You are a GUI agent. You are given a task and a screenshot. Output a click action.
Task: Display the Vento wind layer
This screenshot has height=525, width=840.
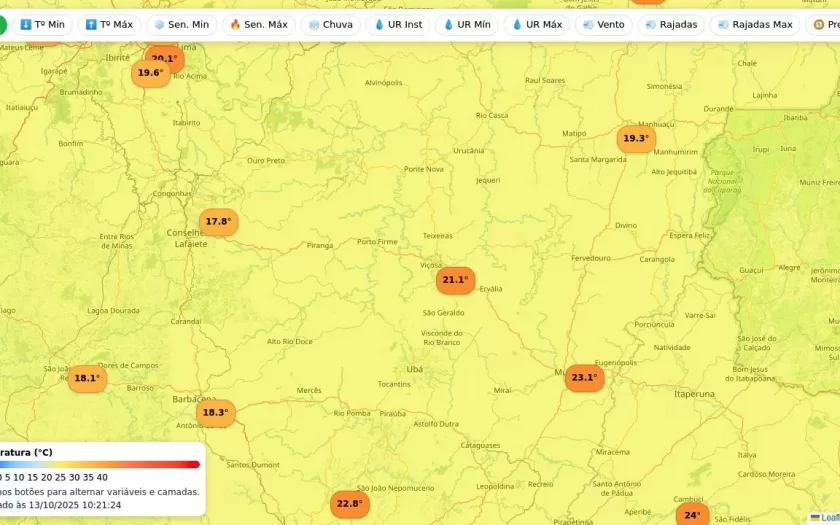tap(603, 24)
